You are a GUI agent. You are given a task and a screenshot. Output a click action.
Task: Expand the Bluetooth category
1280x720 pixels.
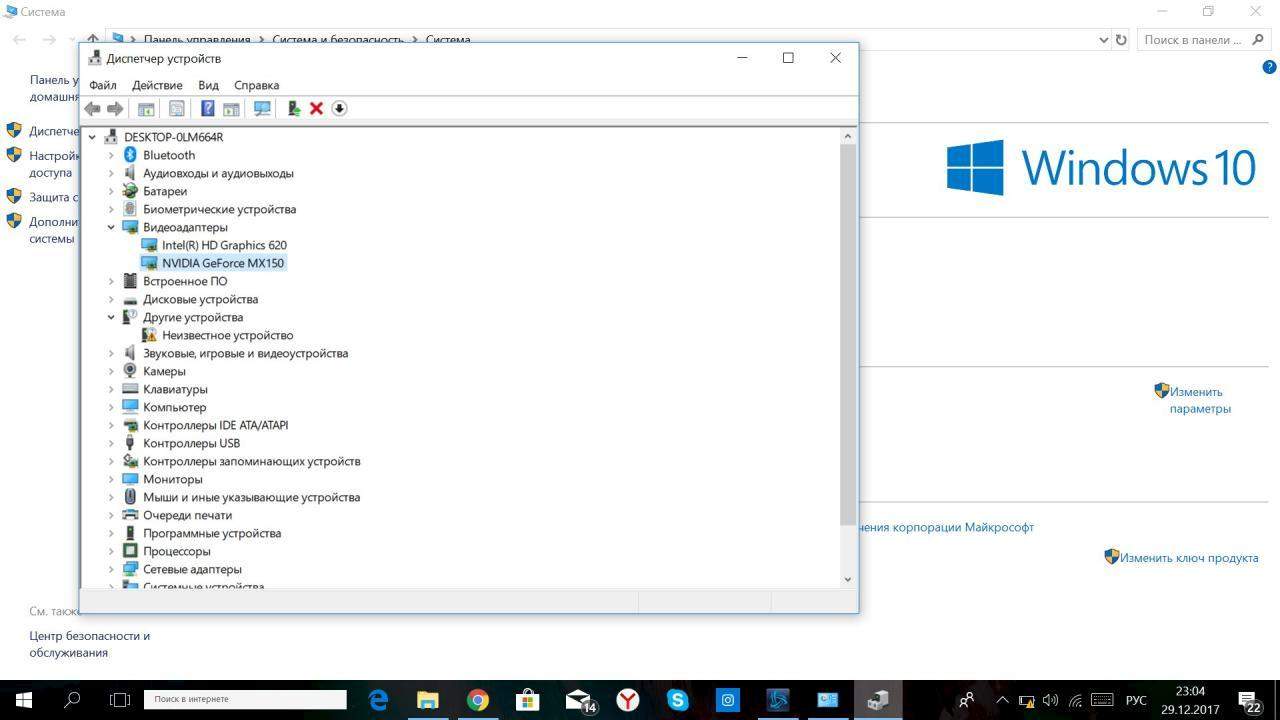coord(111,155)
